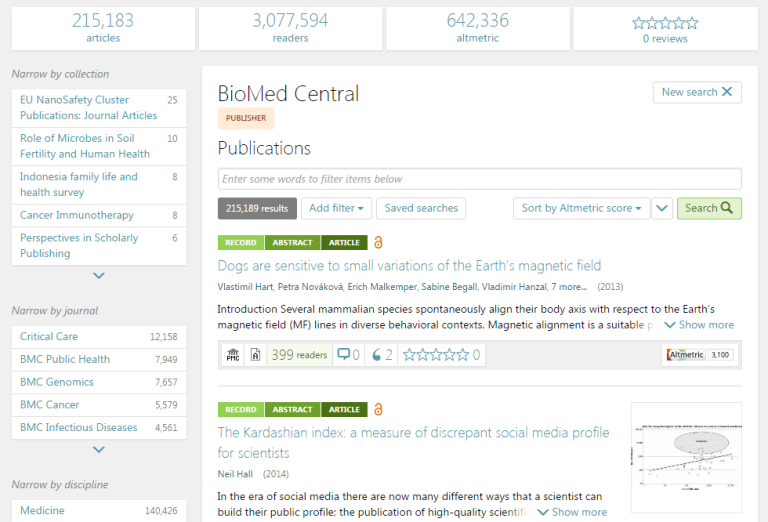Rate the Dogs article with stars
Viewport: 768px width, 522px height.
point(435,355)
